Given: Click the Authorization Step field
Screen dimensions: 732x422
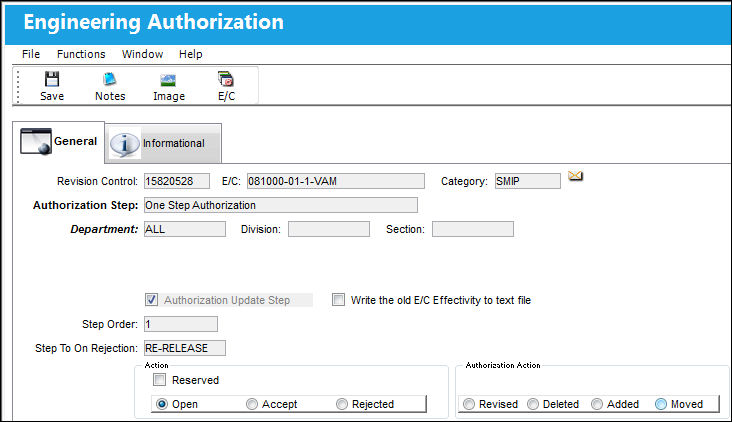Looking at the screenshot, I should click(x=281, y=205).
